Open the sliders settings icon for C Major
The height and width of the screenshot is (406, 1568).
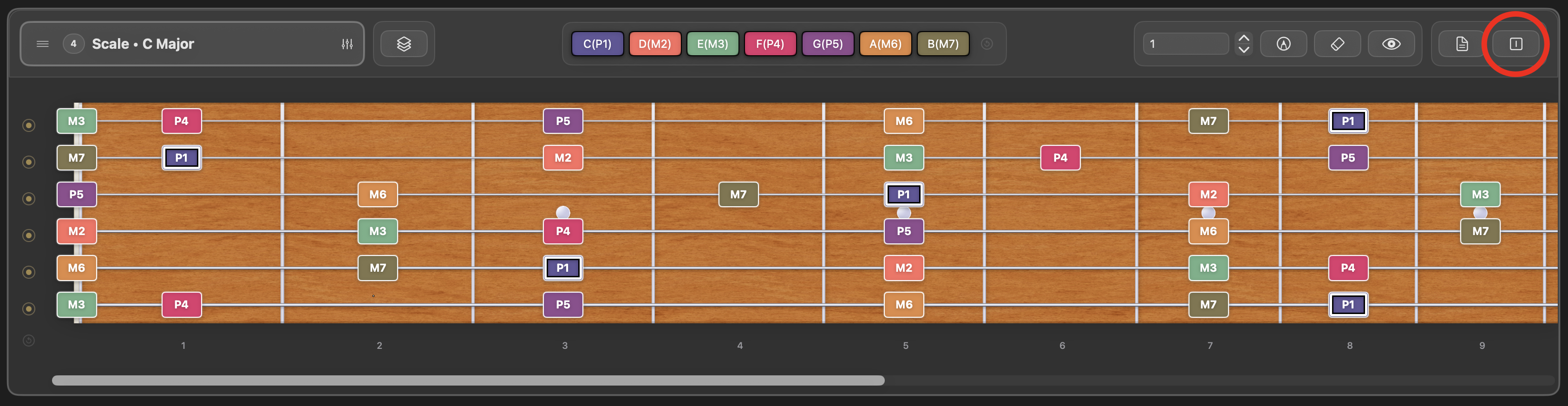tap(347, 44)
